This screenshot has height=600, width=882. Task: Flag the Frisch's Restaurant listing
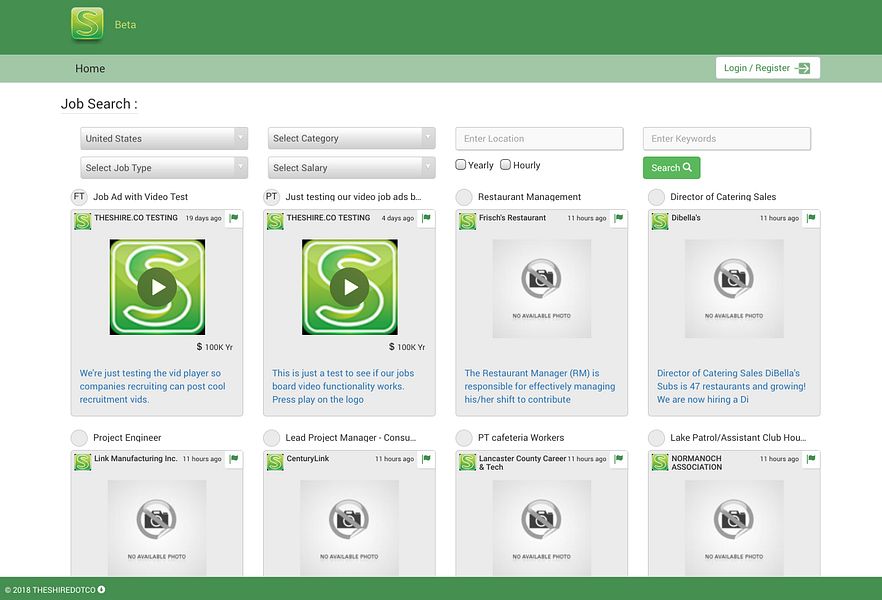(619, 218)
